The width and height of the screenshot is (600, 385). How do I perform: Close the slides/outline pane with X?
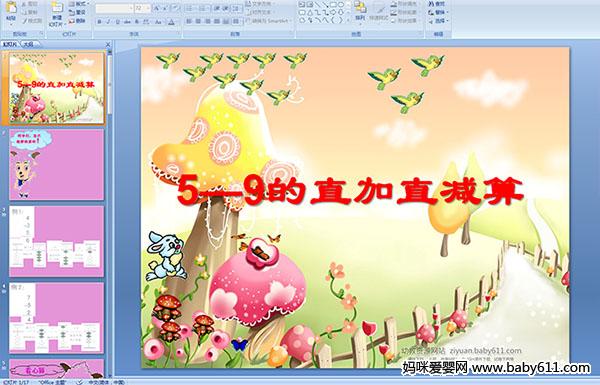point(108,44)
